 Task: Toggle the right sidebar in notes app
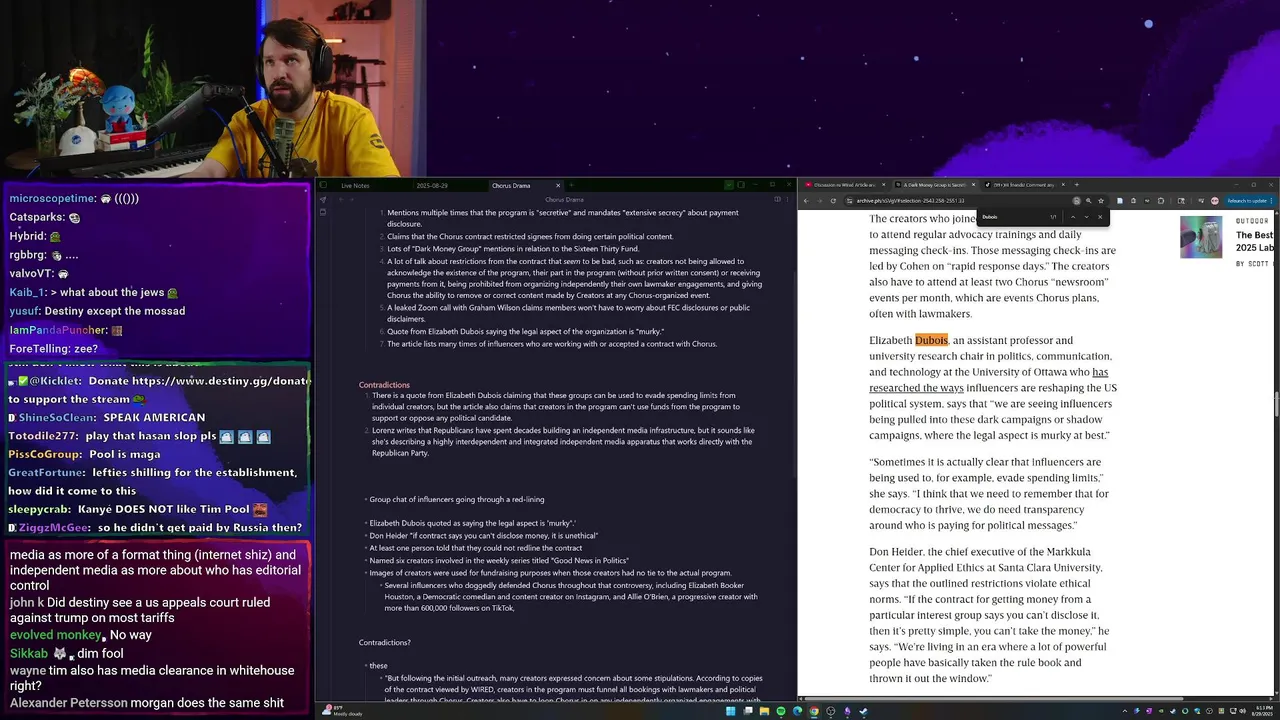(741, 185)
